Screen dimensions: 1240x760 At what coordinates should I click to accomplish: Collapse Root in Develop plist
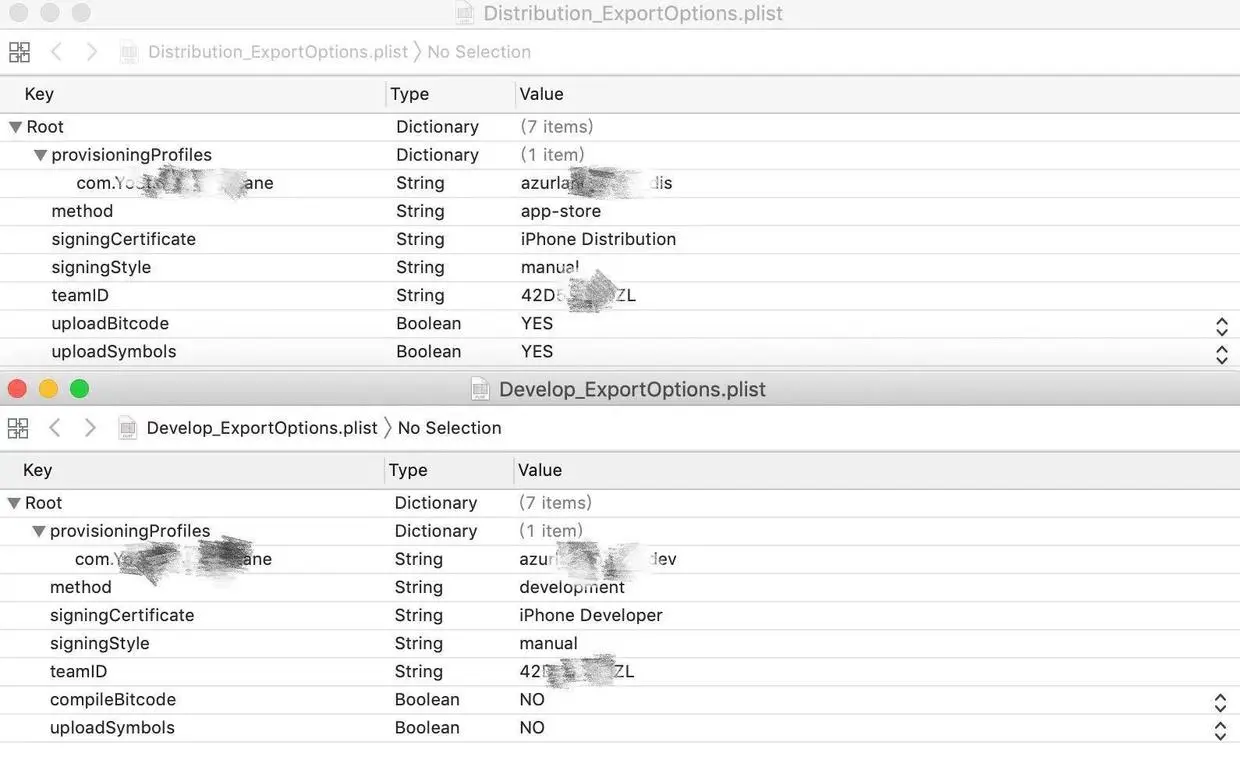click(14, 503)
